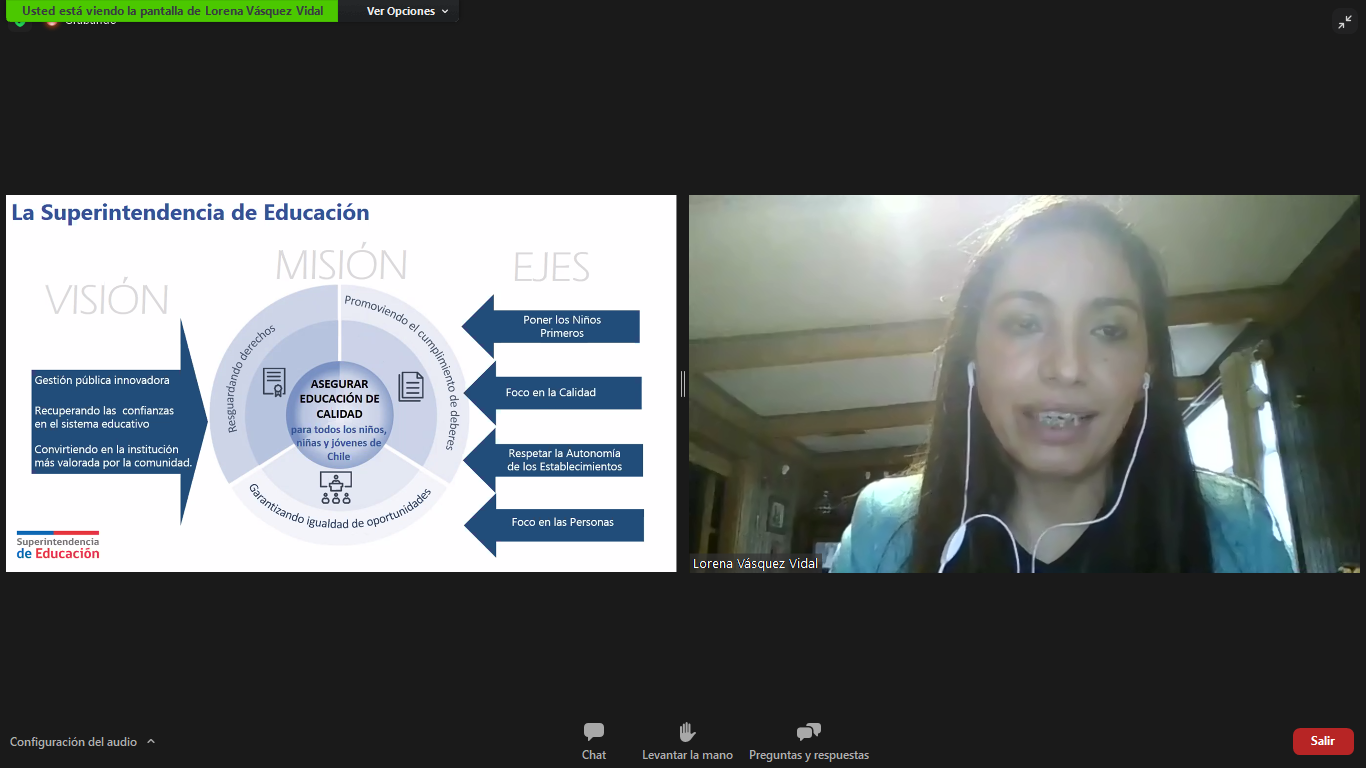Expand the audio settings chevron arrow

pos(151,742)
